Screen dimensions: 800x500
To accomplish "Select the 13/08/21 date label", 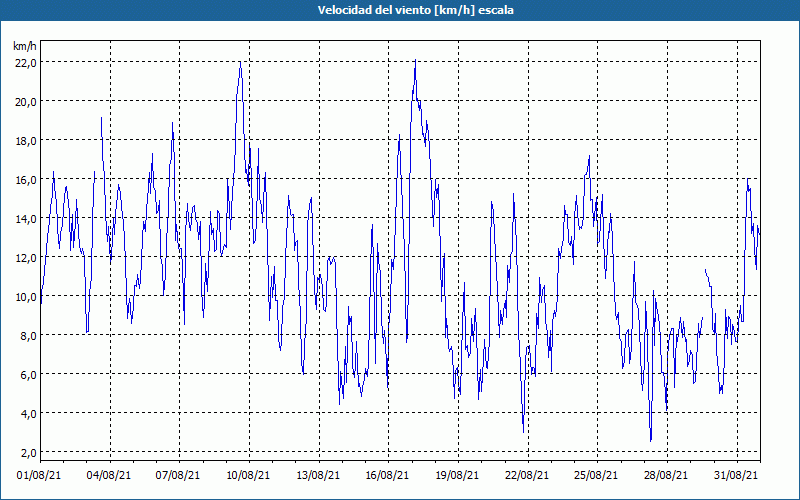I will point(318,475).
